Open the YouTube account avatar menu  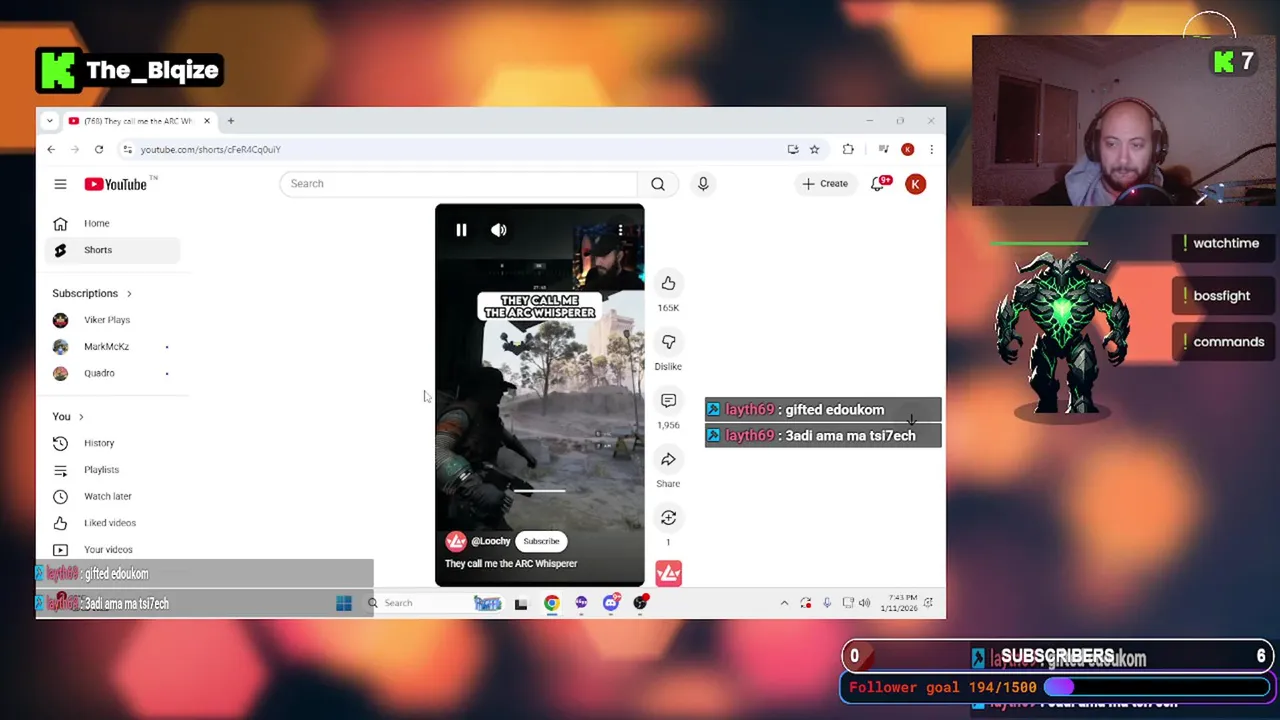[915, 184]
